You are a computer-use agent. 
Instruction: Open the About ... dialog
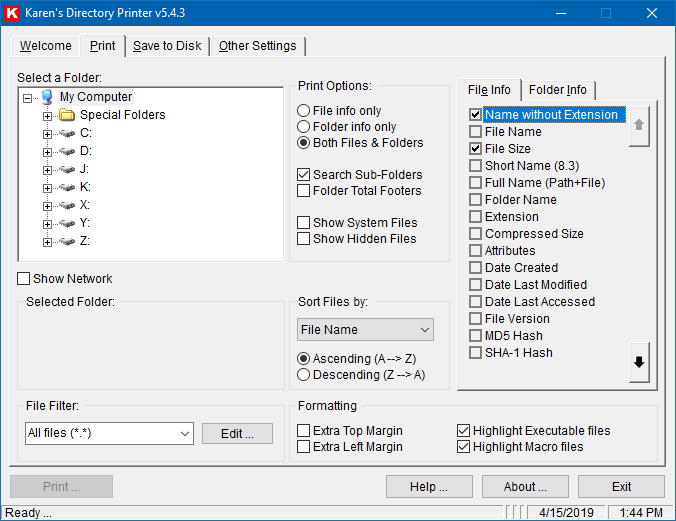pyautogui.click(x=526, y=487)
